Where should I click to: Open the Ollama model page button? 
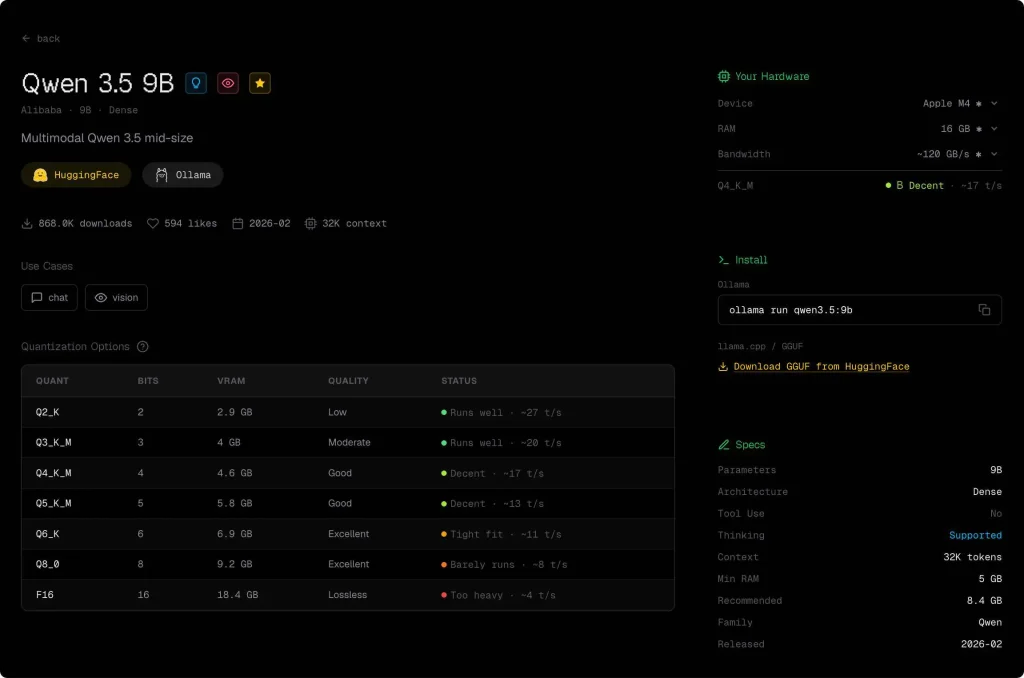click(183, 175)
